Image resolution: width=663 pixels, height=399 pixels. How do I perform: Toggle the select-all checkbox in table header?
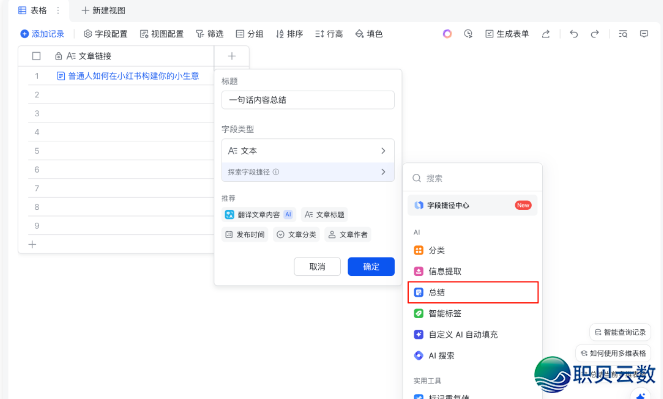click(36, 56)
